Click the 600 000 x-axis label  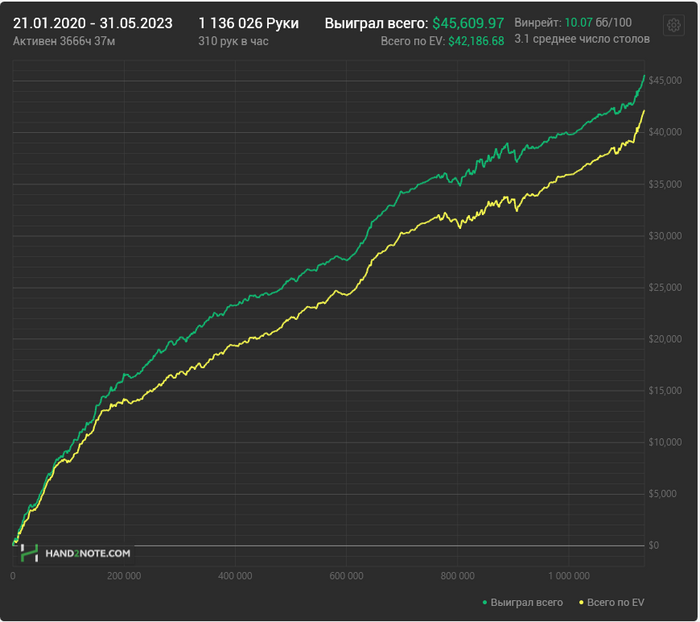tap(346, 576)
